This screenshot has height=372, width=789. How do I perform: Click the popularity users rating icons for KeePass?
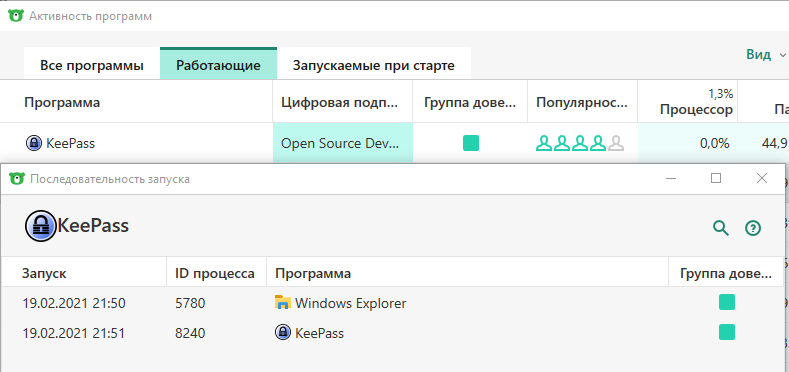(x=580, y=143)
